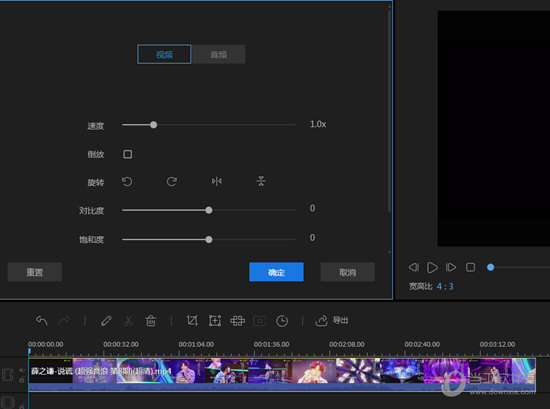This screenshot has height=409, width=550.
Task: Click the mosaic tool icon
Action: point(237,321)
